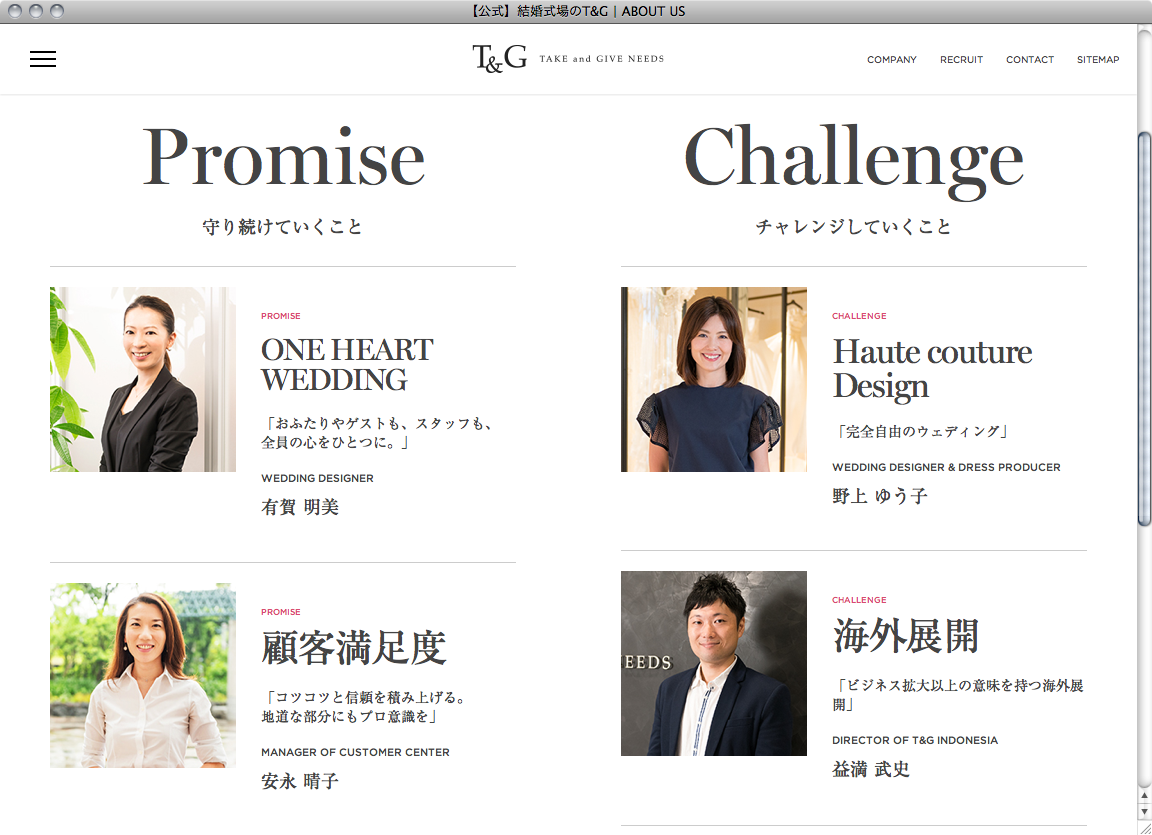Click the photo of 野上 ゆう子
The height and width of the screenshot is (835, 1152).
tap(713, 379)
